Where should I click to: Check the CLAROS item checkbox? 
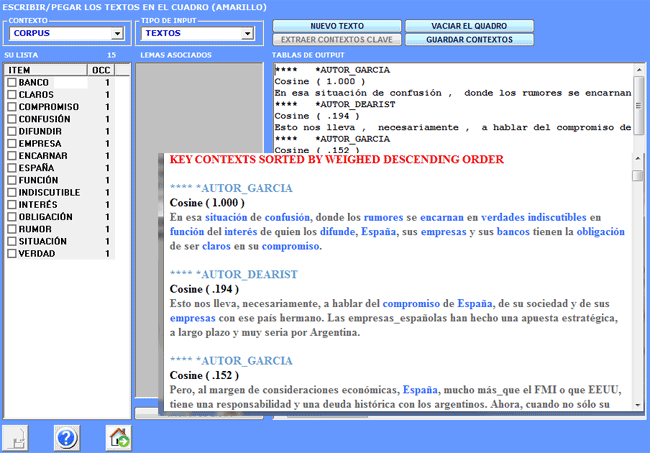[x=12, y=94]
